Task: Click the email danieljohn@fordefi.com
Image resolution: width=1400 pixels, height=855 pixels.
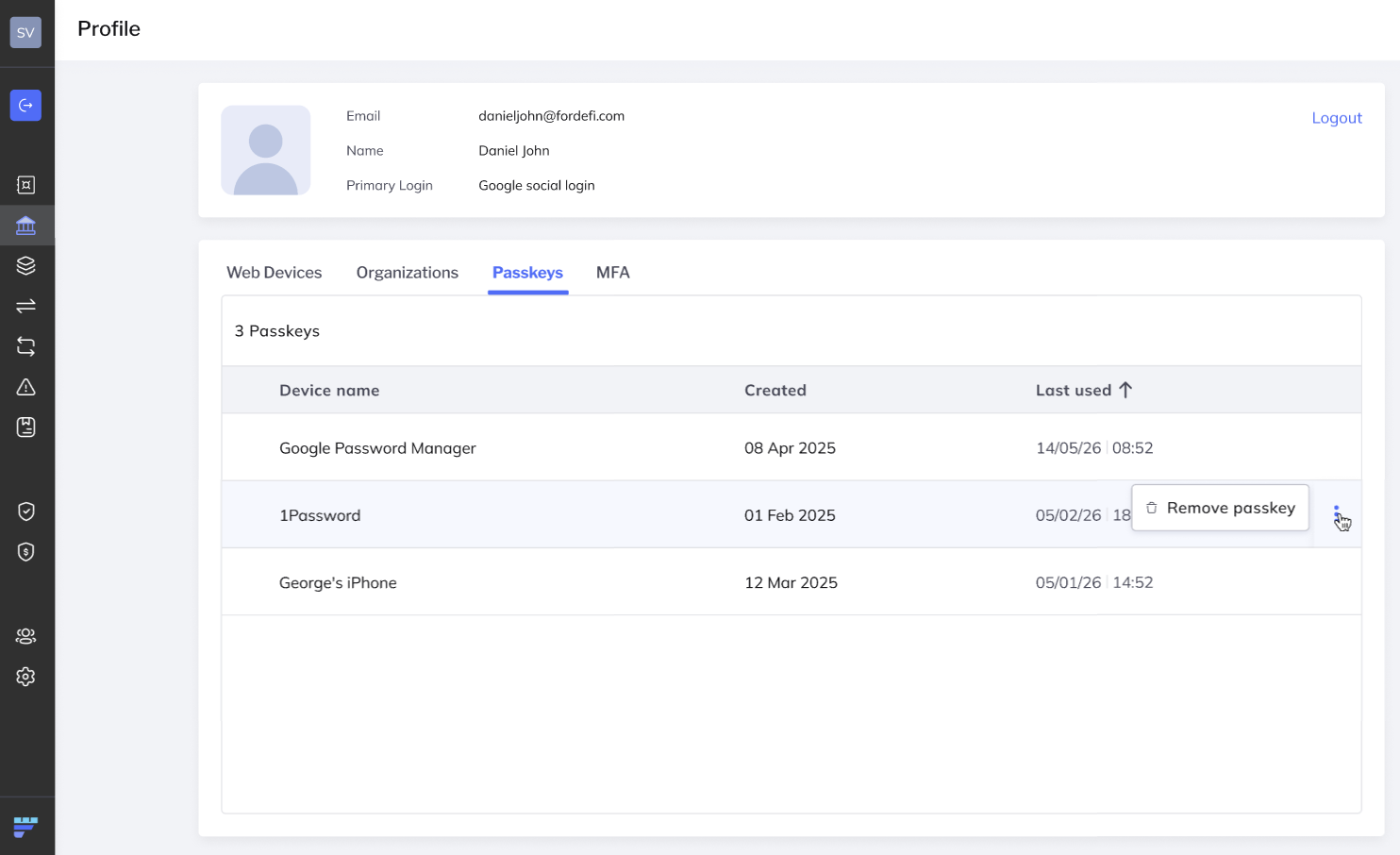Action: (551, 116)
